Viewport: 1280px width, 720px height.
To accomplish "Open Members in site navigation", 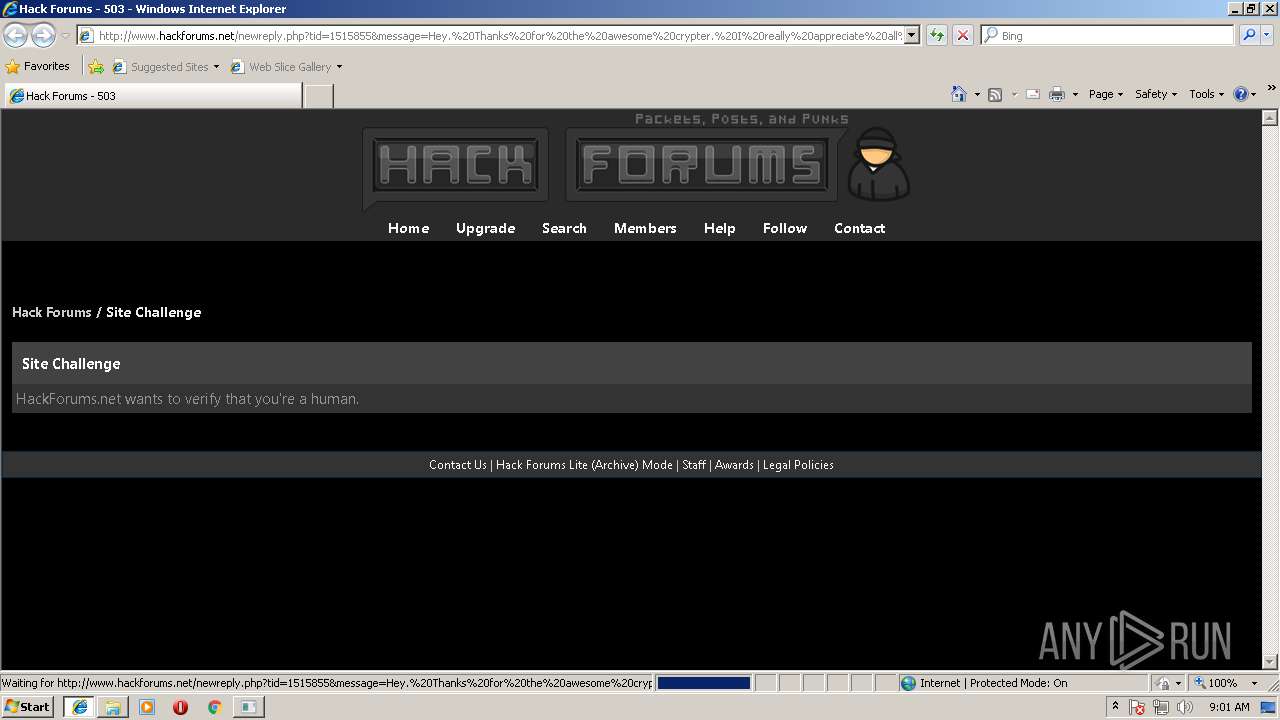I will coord(645,228).
